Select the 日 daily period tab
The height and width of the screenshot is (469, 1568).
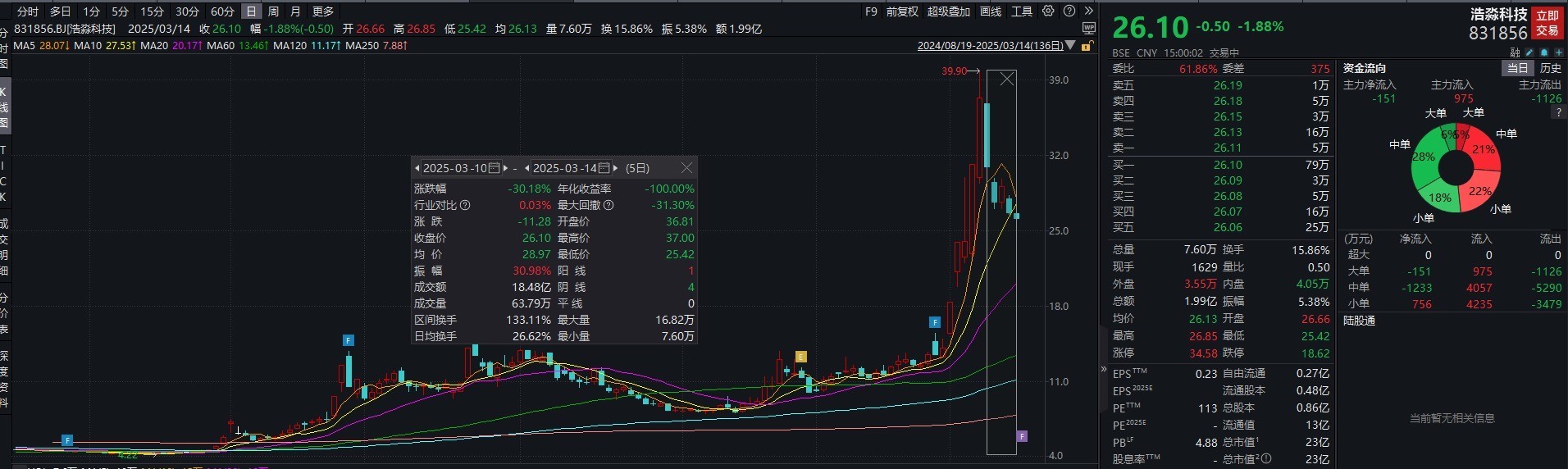tap(251, 11)
